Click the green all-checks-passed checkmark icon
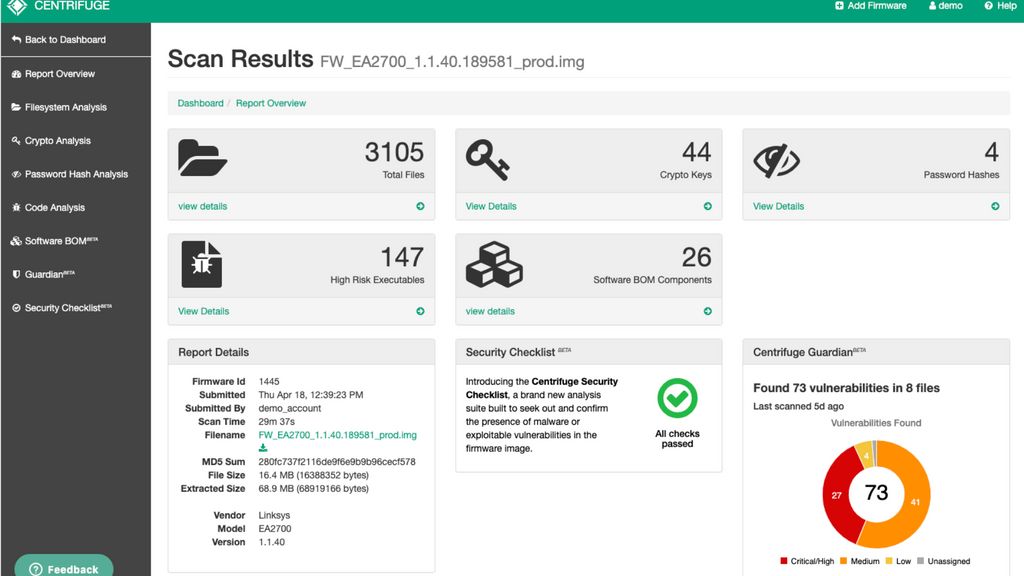Image resolution: width=1024 pixels, height=576 pixels. pyautogui.click(x=677, y=398)
